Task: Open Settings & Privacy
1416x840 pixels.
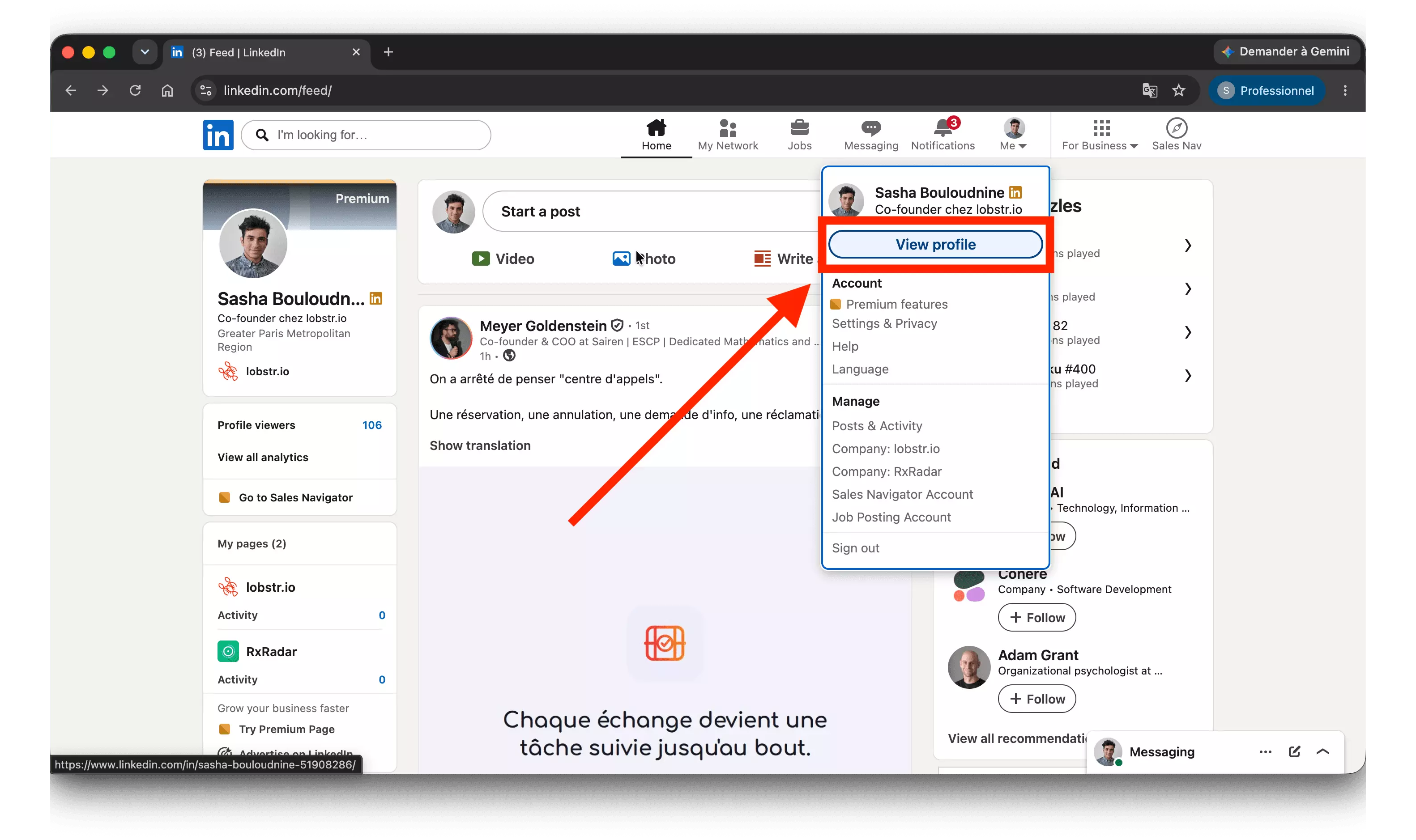Action: point(884,324)
